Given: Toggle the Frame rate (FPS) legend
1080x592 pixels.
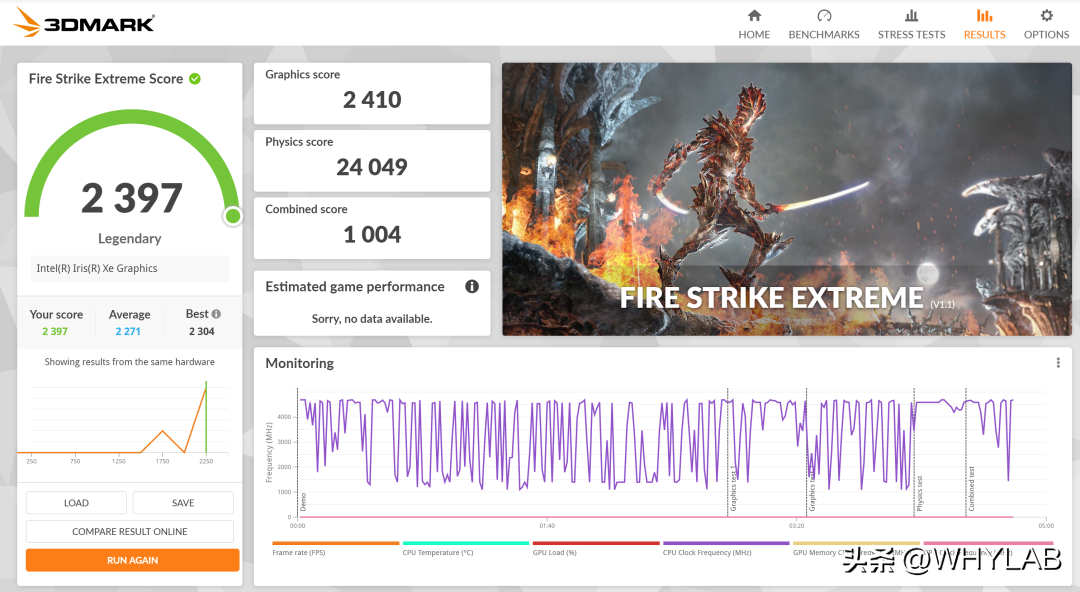Looking at the screenshot, I should [335, 549].
